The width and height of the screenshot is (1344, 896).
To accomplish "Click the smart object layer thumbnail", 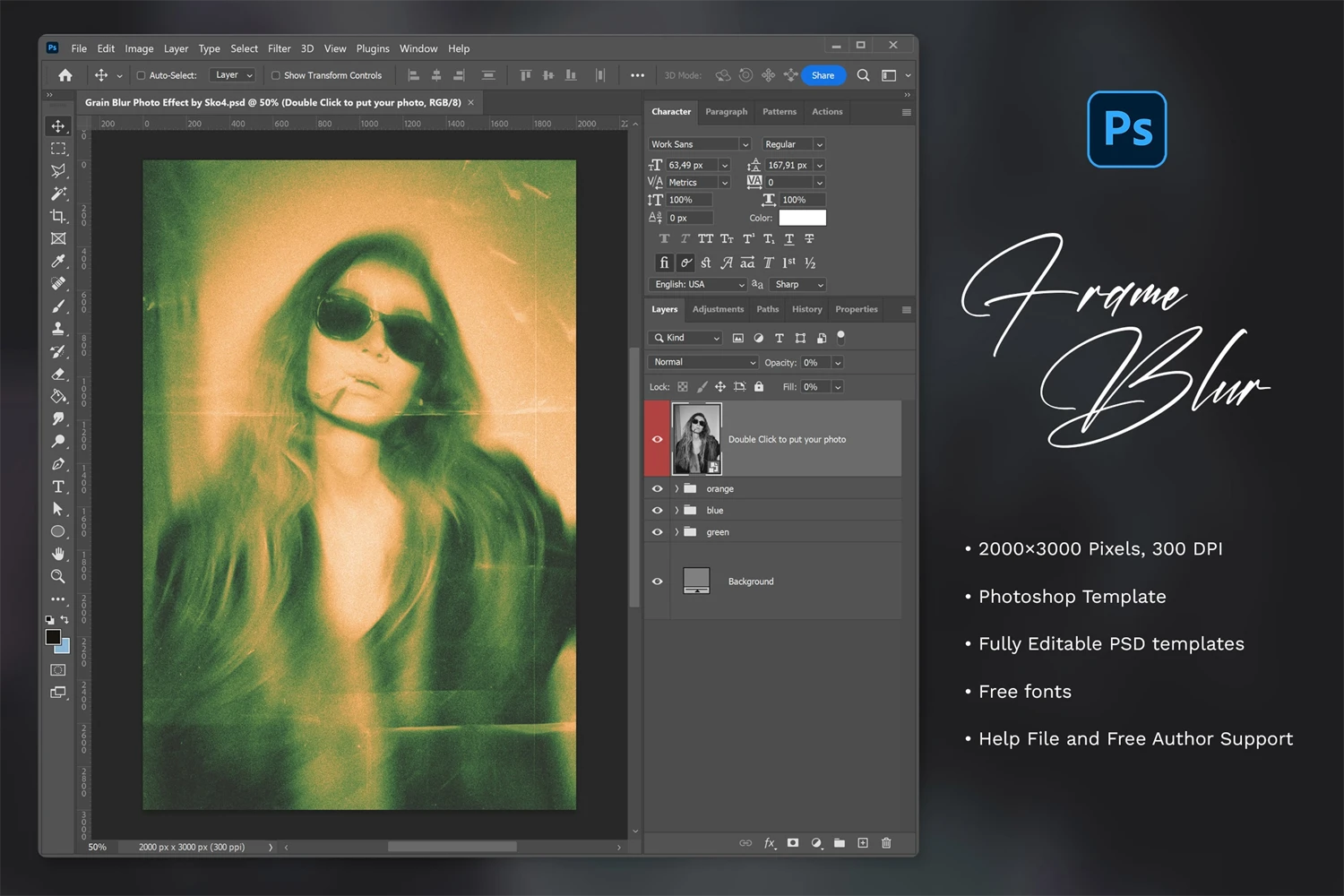I will click(696, 438).
